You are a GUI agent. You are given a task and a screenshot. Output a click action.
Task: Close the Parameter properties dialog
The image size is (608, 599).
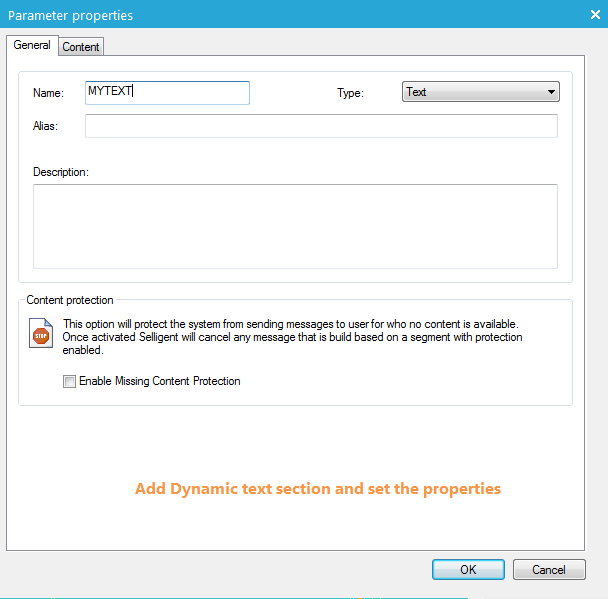(x=593, y=15)
